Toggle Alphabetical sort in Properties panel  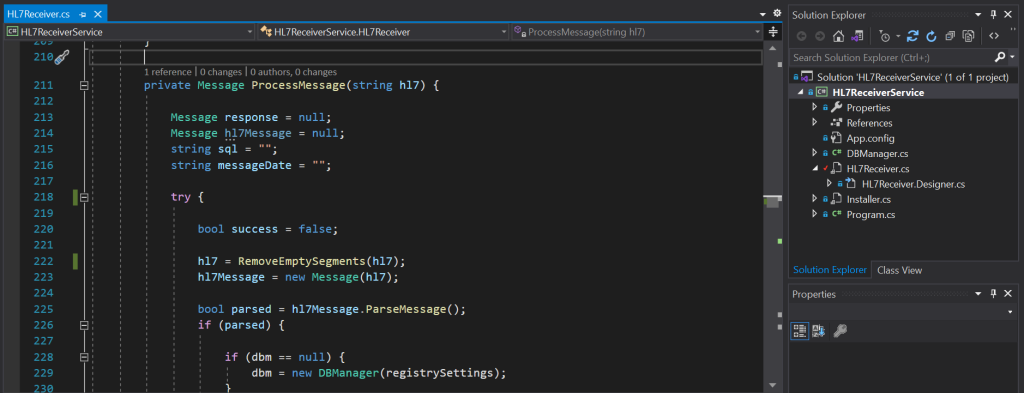point(818,330)
